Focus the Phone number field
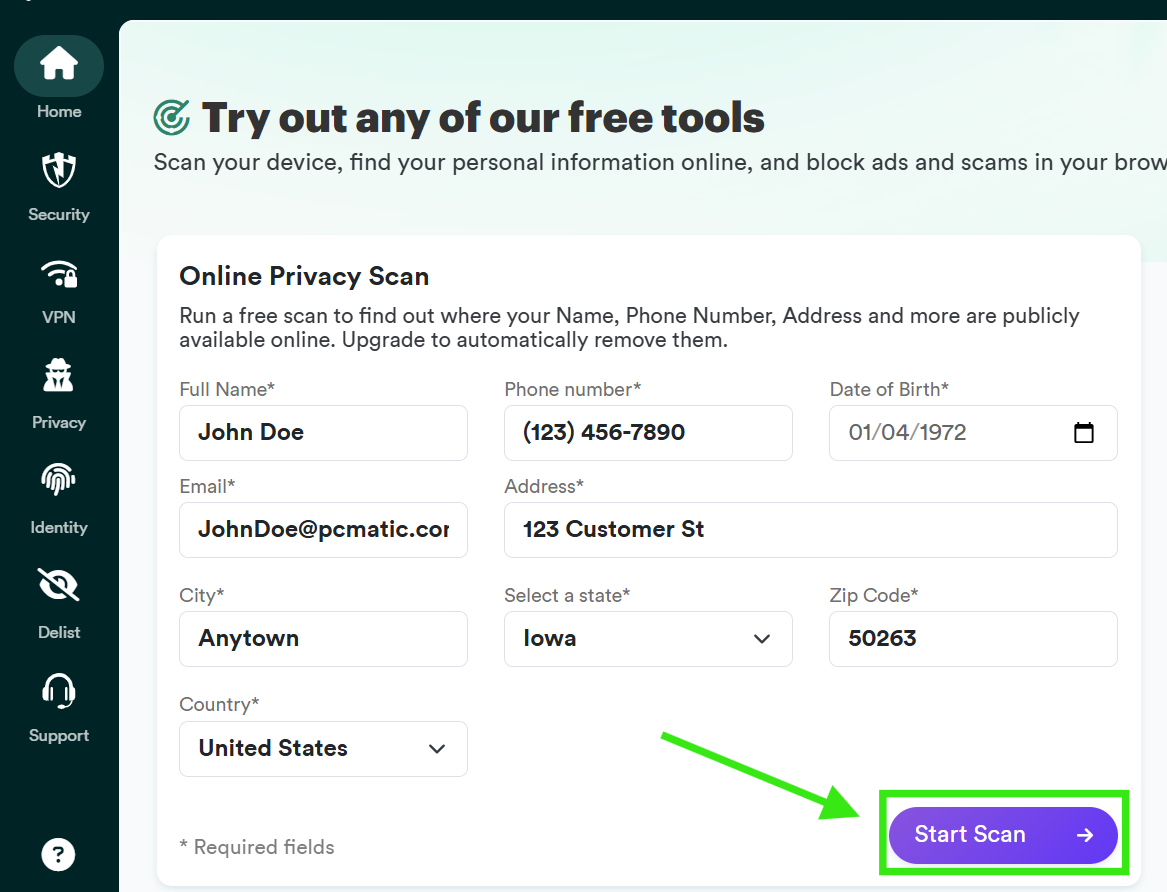The image size is (1167, 892). 648,433
